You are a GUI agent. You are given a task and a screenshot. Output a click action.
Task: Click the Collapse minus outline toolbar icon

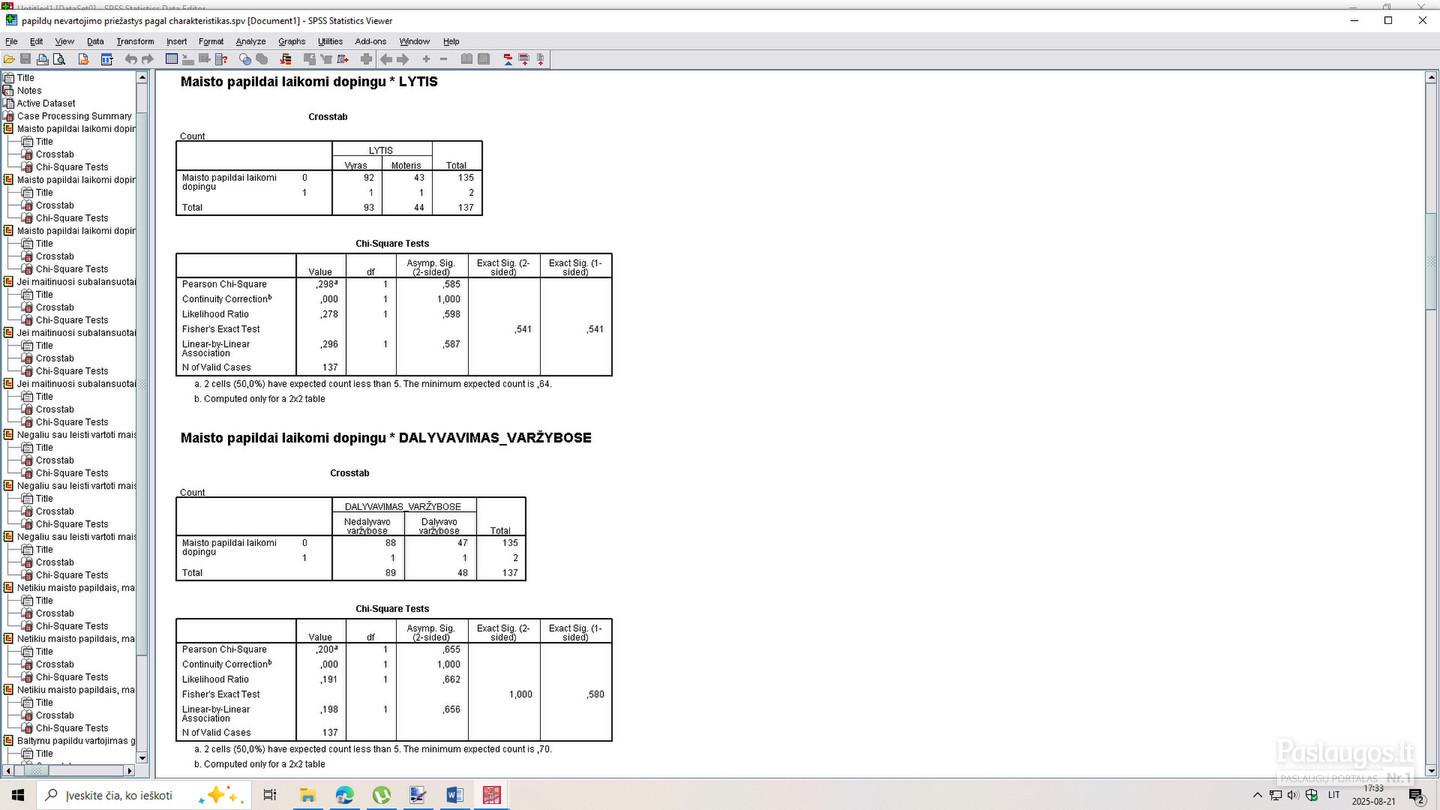(x=443, y=60)
